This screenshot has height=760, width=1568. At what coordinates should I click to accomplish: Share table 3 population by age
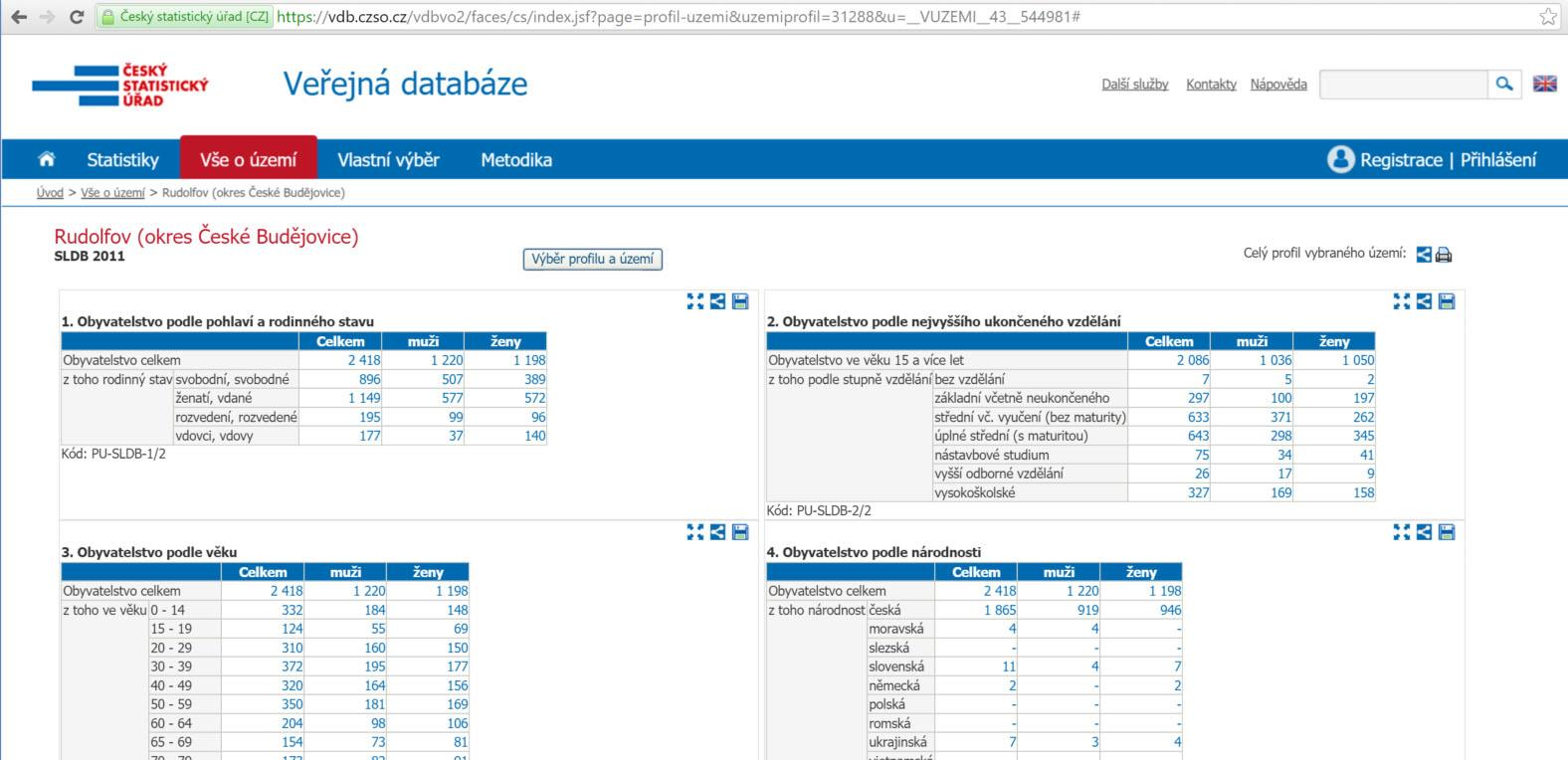tap(717, 532)
